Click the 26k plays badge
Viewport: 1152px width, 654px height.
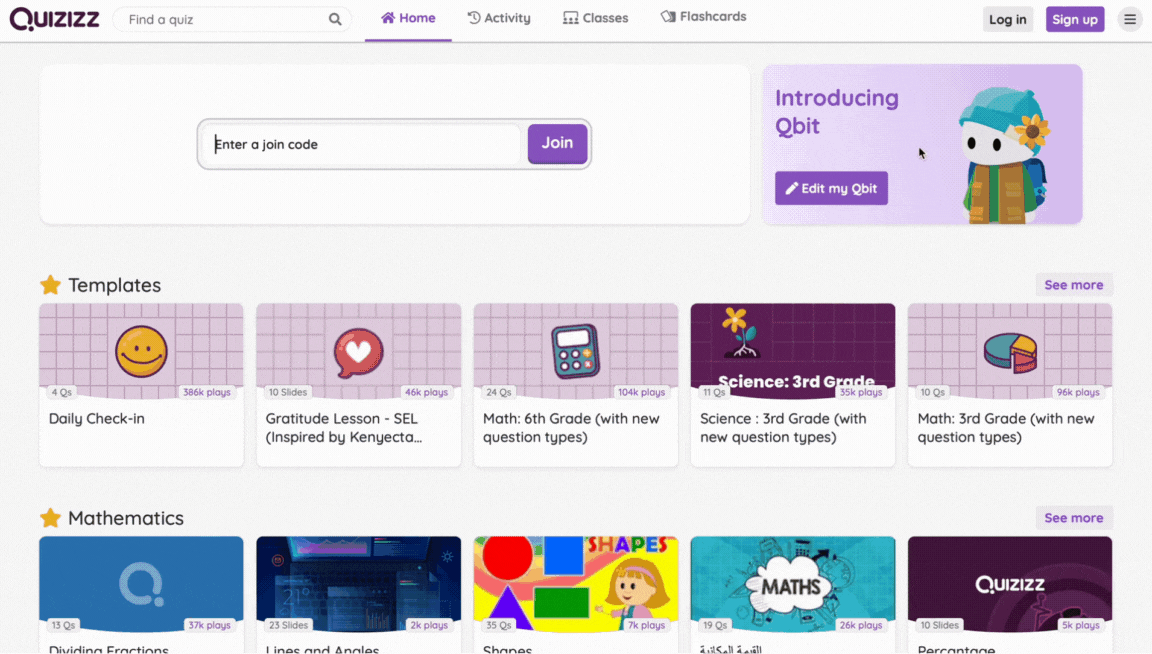pos(860,625)
